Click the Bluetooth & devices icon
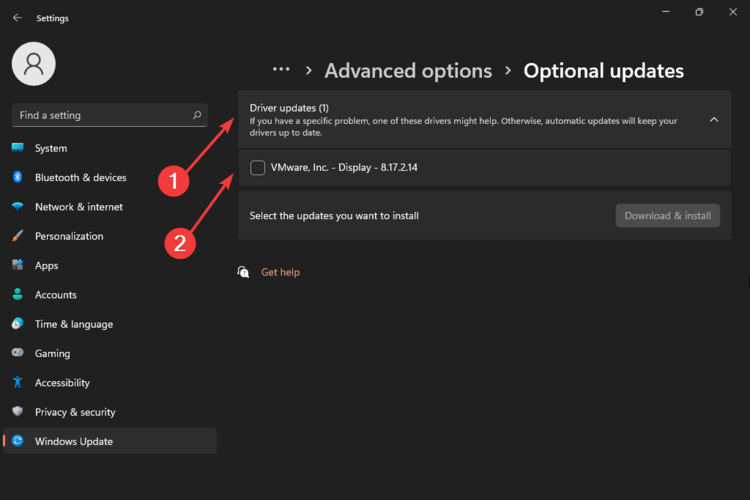The width and height of the screenshot is (750, 500). point(17,177)
